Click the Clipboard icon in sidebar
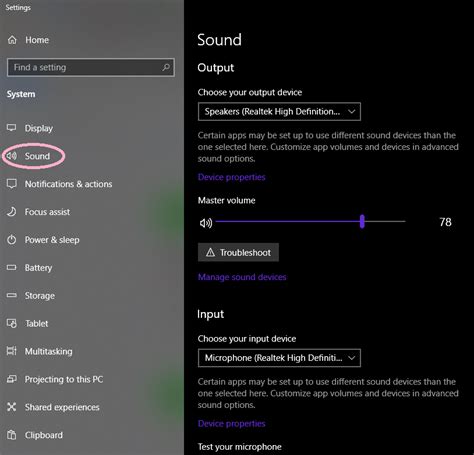Image resolution: width=474 pixels, height=455 pixels. [x=12, y=435]
